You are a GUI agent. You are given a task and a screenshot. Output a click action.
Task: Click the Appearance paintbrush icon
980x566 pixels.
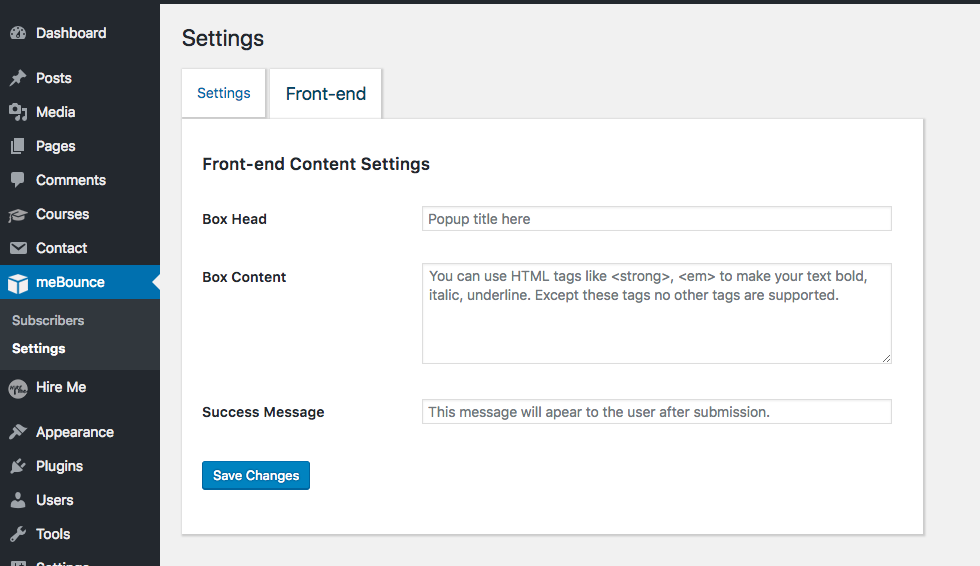(x=18, y=432)
